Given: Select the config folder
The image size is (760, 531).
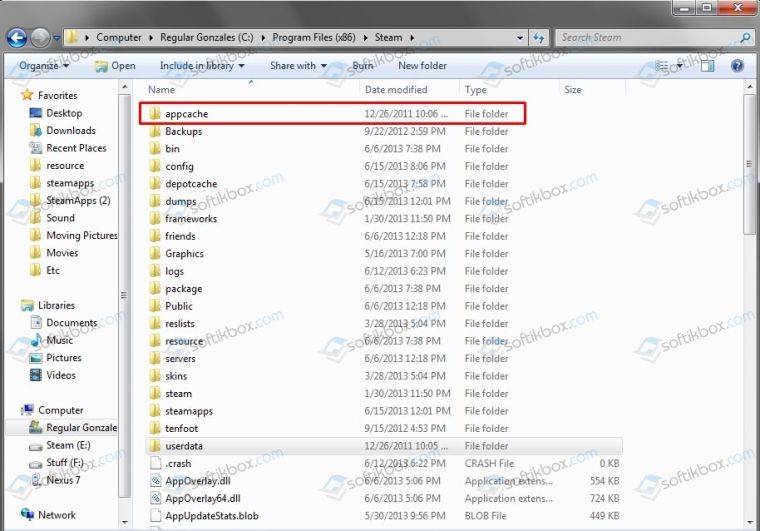Looking at the screenshot, I should click(x=383, y=166).
